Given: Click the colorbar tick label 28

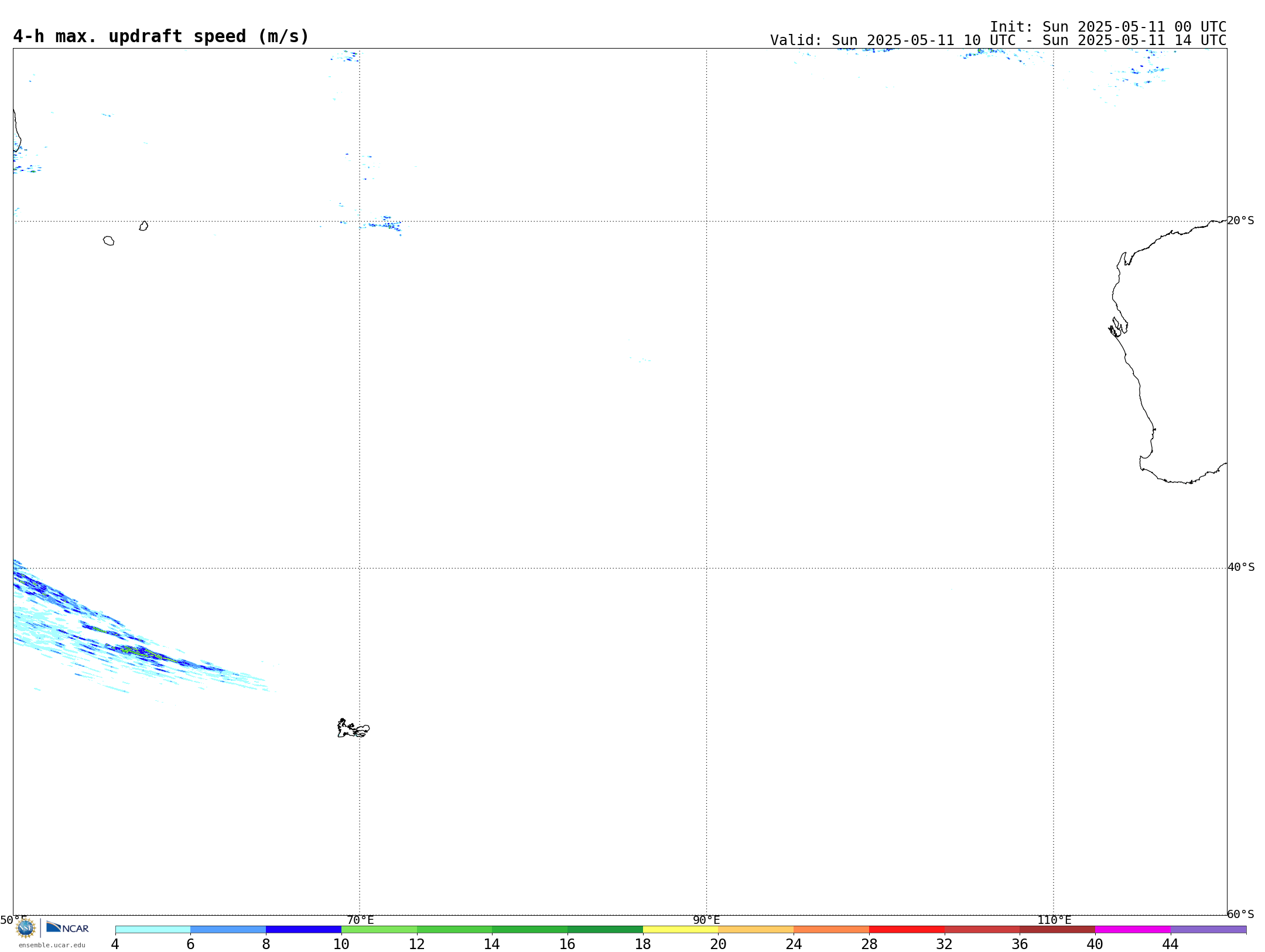Looking at the screenshot, I should point(869,944).
